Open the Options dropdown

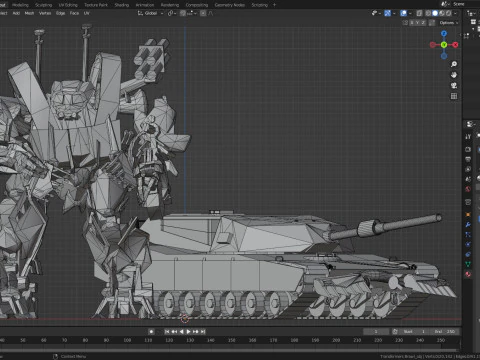point(449,23)
